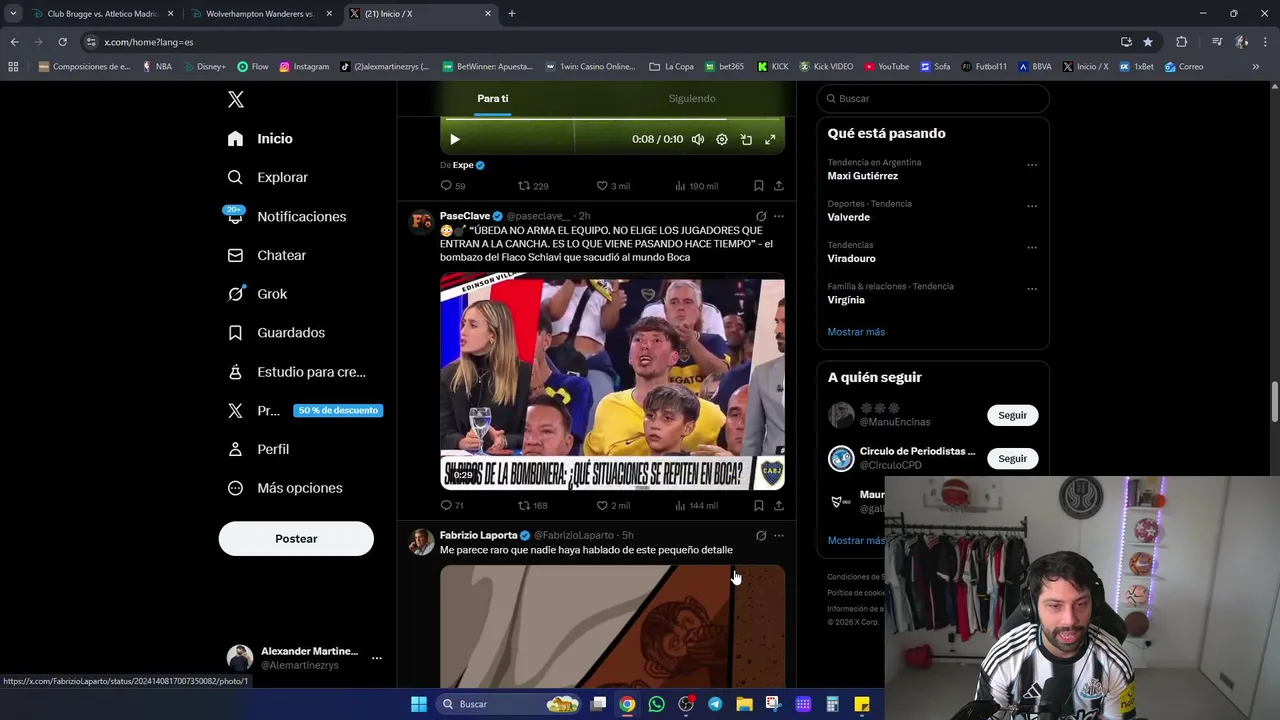Open options for Virginia trend

click(x=1032, y=289)
